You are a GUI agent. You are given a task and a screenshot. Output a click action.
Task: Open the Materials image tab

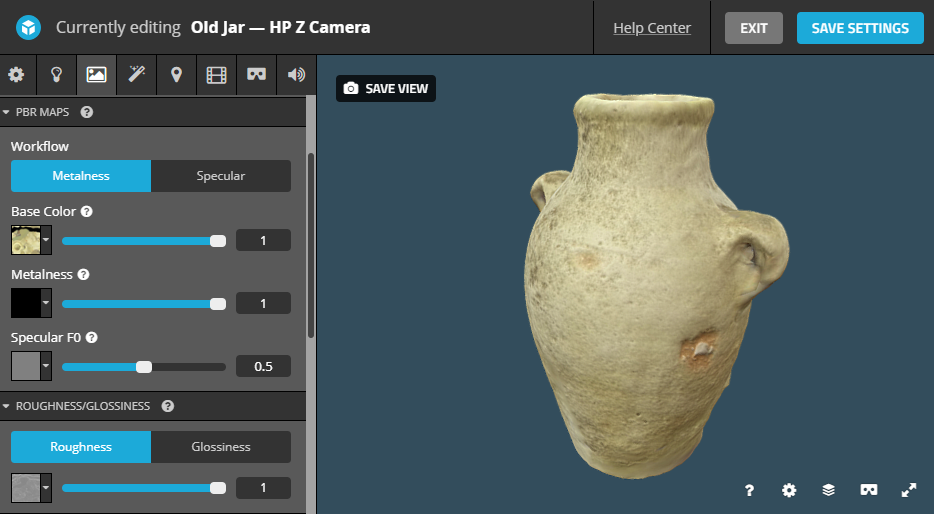coord(96,75)
